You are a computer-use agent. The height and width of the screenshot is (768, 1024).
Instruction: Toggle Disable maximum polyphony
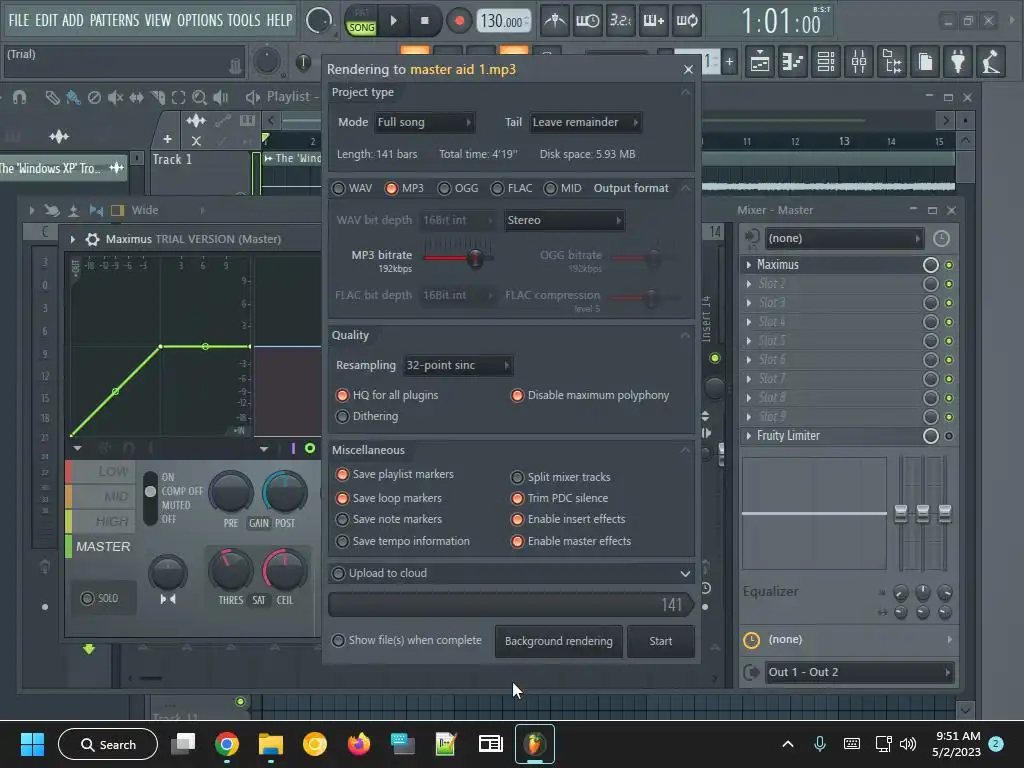(590, 395)
